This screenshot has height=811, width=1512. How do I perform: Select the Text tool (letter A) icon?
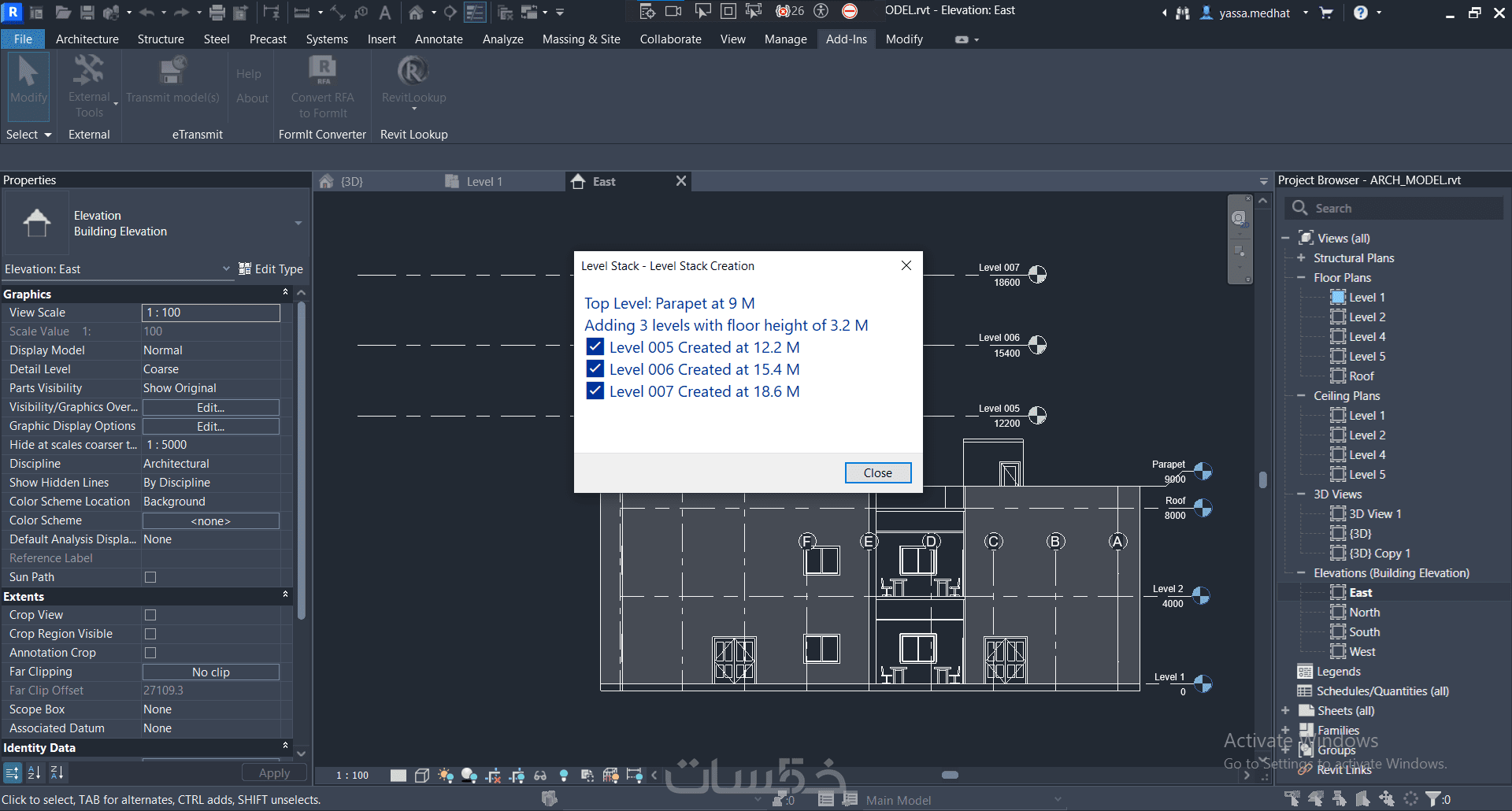point(385,12)
